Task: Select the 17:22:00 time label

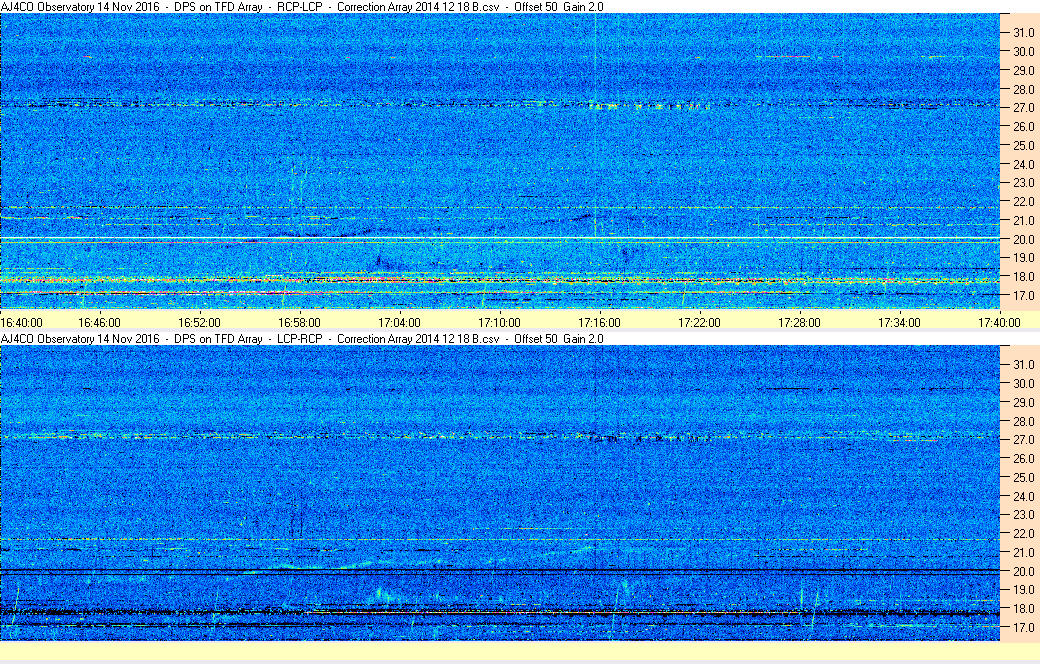Action: pyautogui.click(x=699, y=322)
